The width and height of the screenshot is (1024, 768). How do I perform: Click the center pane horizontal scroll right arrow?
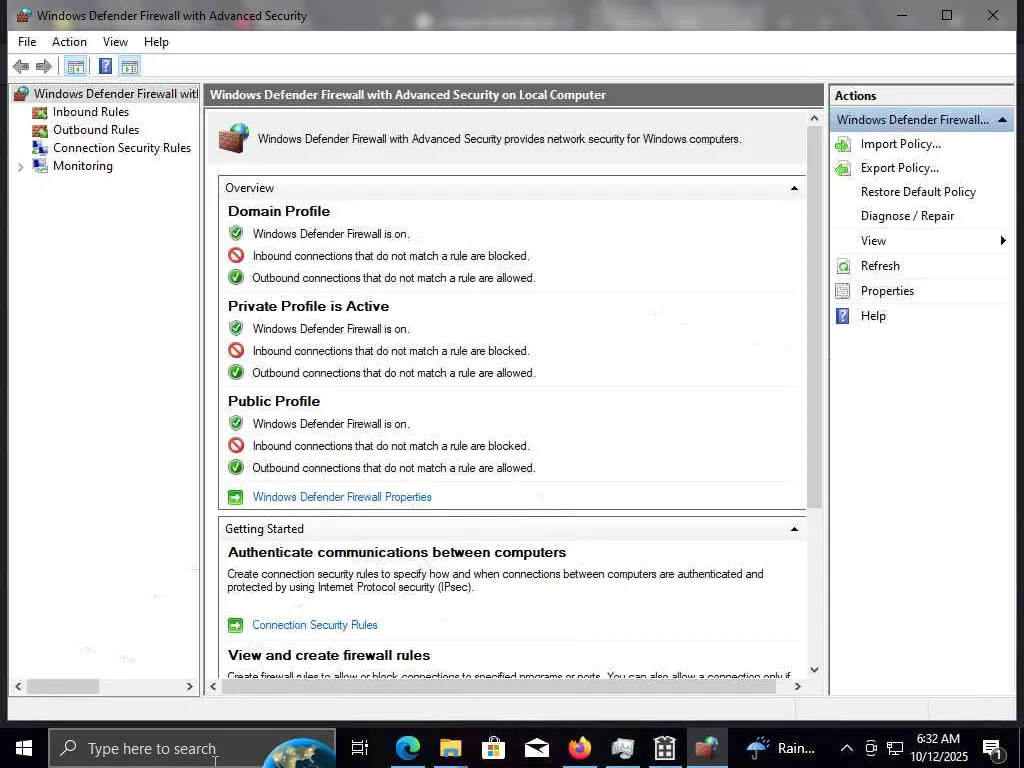click(x=797, y=686)
